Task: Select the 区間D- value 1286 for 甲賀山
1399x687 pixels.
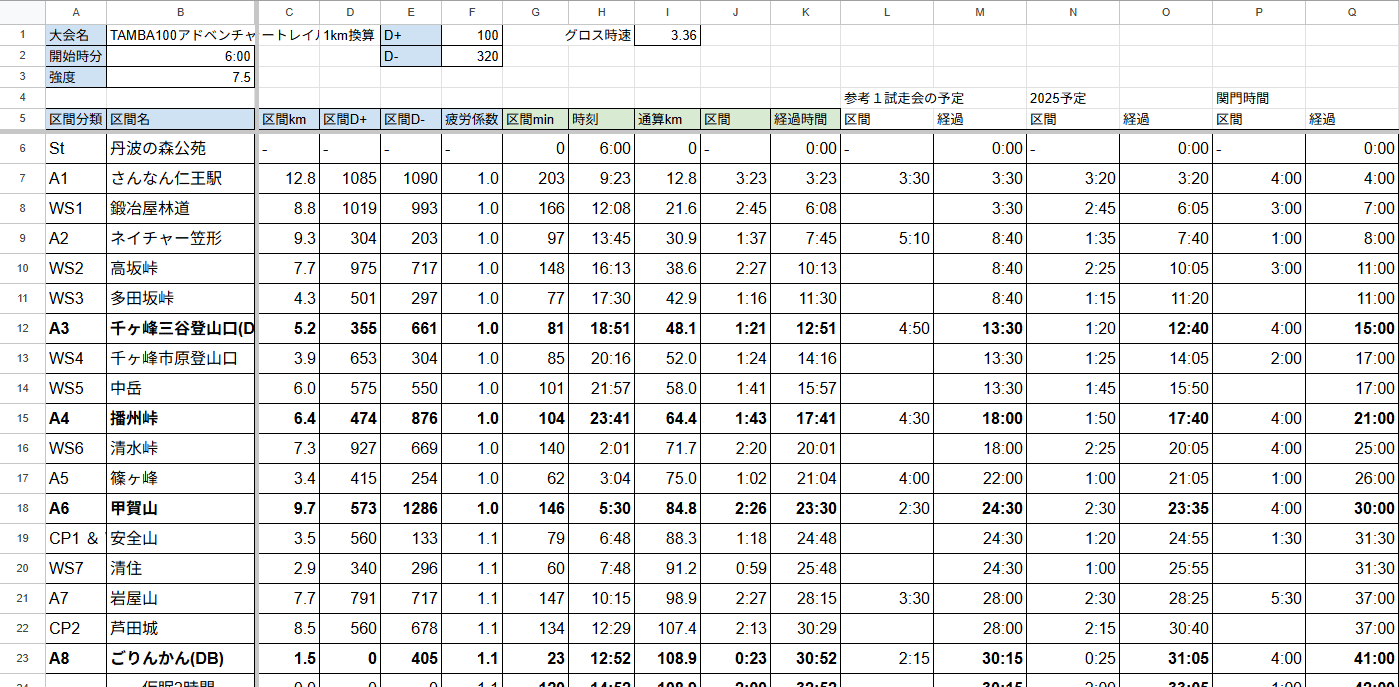Action: tap(410, 508)
